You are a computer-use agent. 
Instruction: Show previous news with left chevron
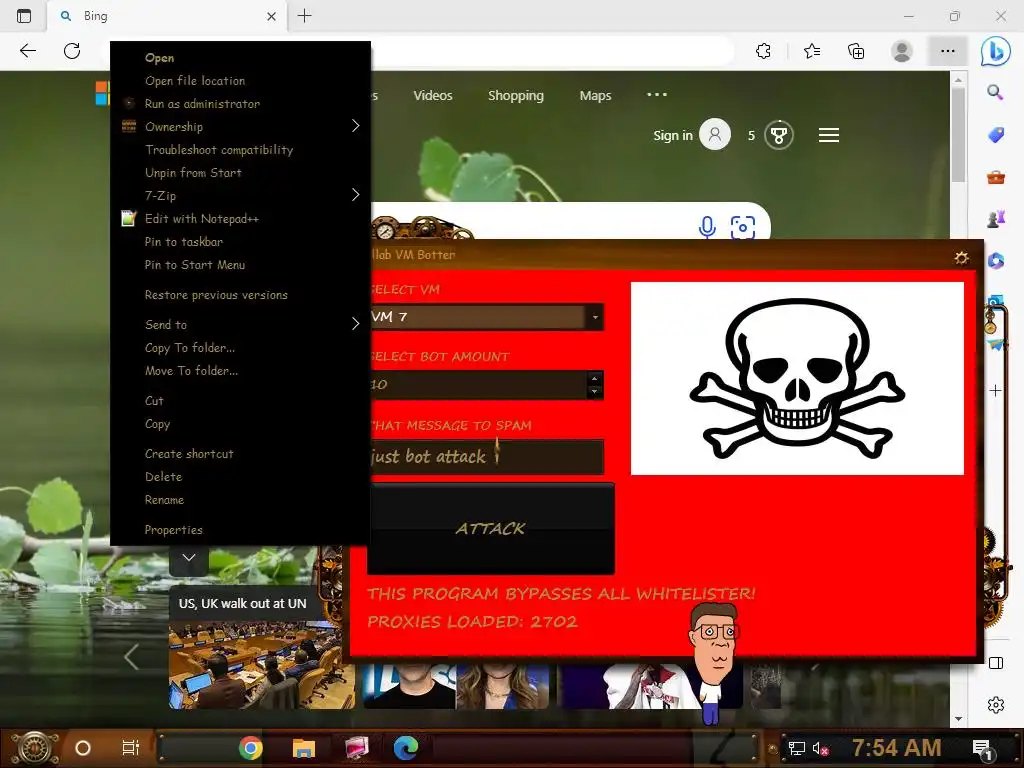(x=131, y=657)
